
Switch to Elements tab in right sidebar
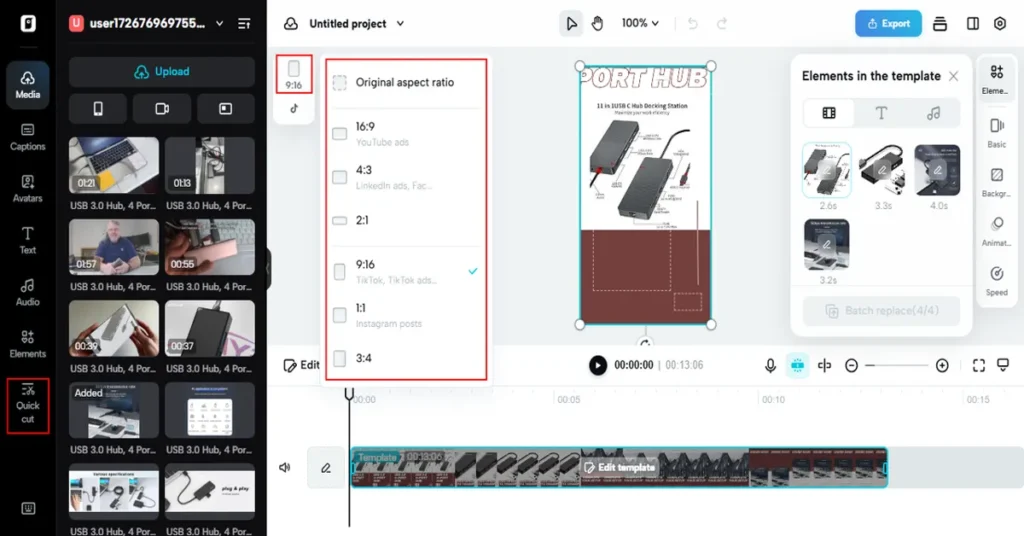[x=997, y=80]
